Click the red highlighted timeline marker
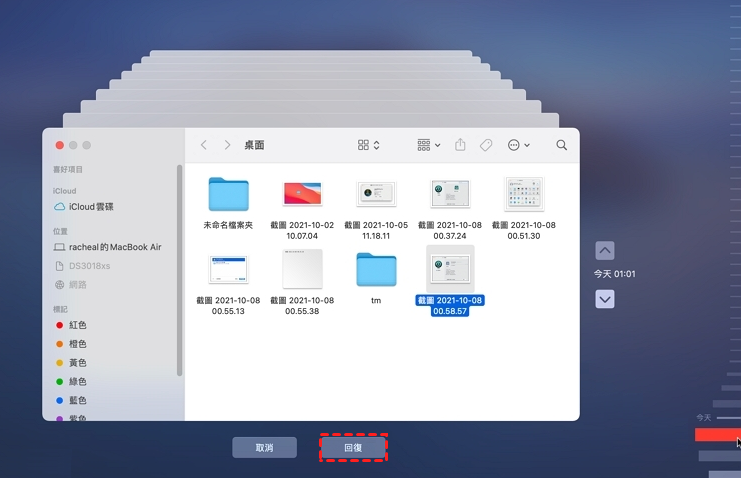 point(716,435)
